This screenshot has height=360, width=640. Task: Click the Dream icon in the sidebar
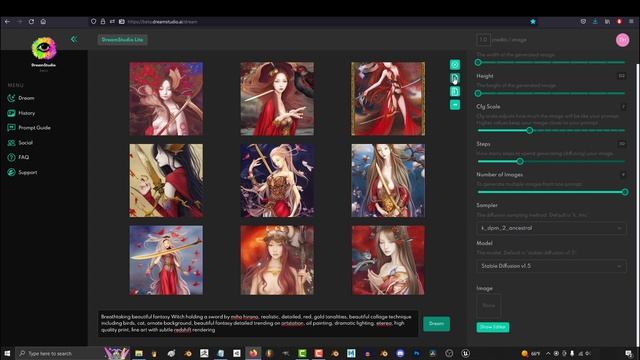(11, 98)
